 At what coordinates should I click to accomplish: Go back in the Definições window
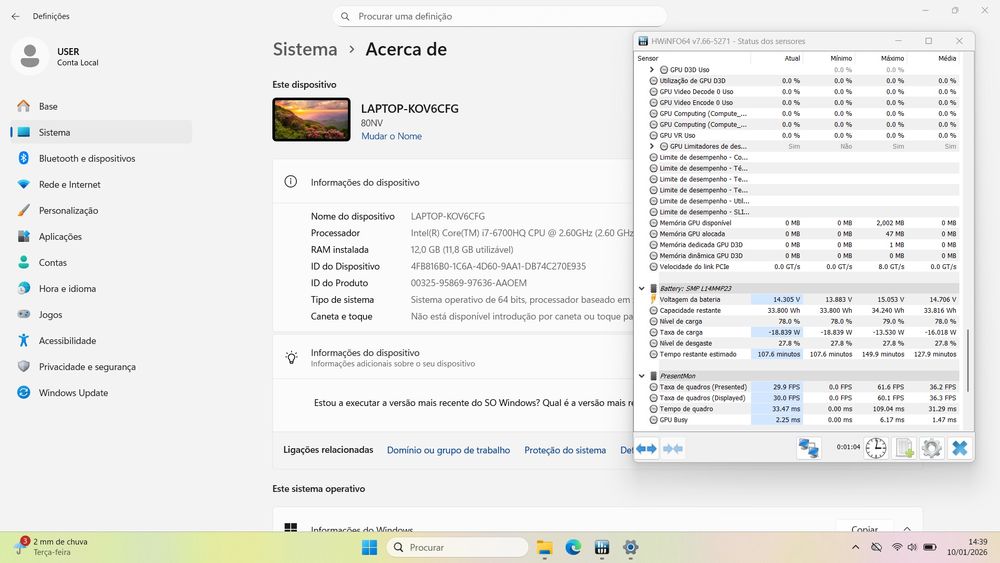[15, 16]
